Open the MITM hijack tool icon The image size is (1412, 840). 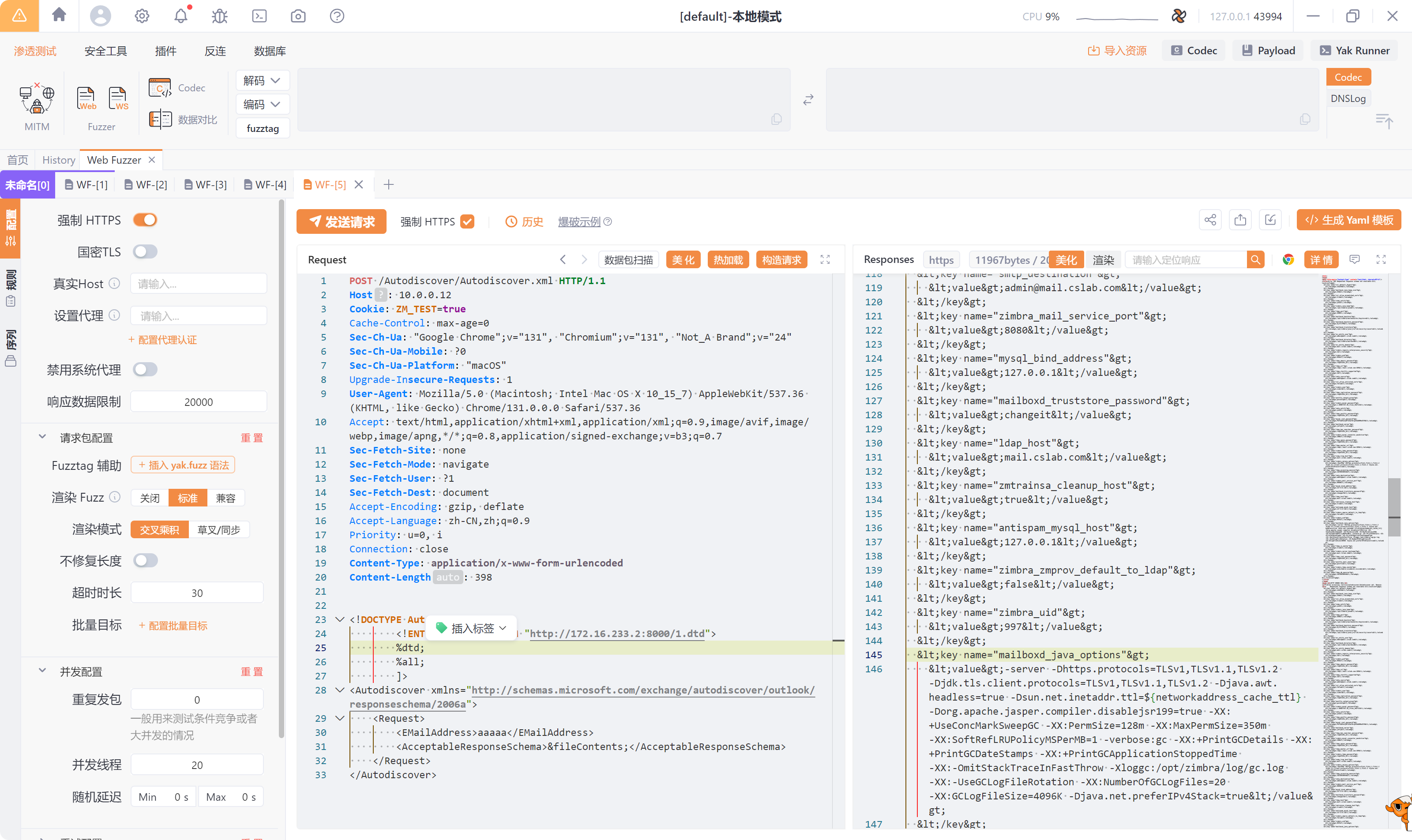point(37,99)
